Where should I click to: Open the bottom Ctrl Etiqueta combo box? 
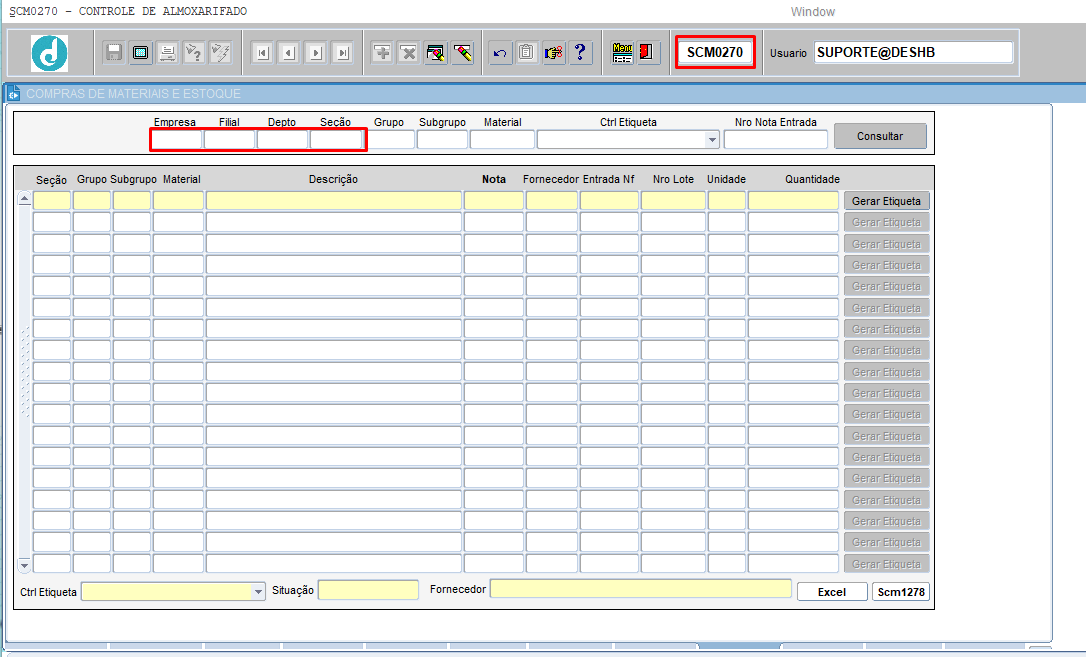(258, 592)
